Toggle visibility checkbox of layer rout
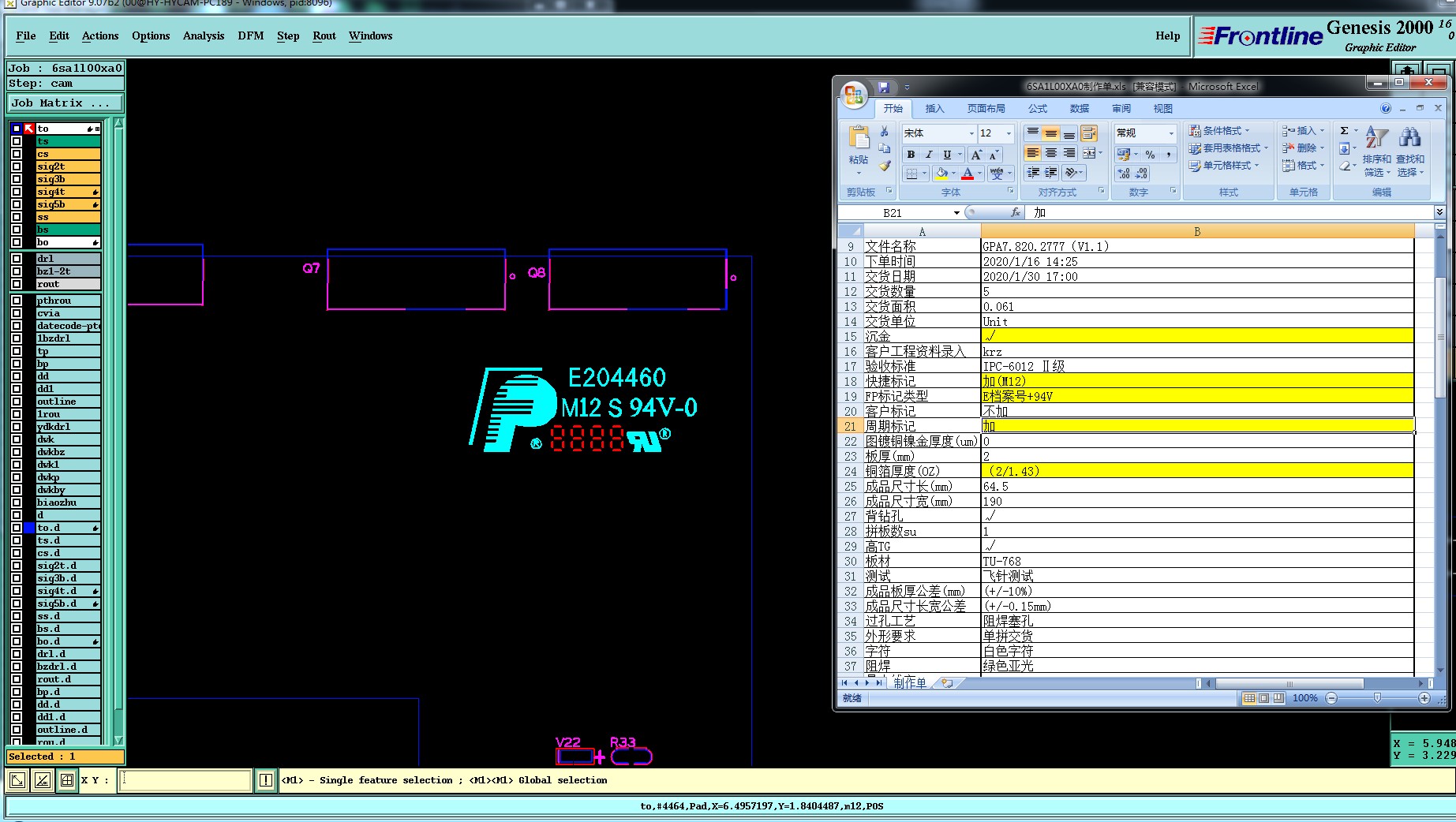The height and width of the screenshot is (822, 1456). pyautogui.click(x=17, y=284)
